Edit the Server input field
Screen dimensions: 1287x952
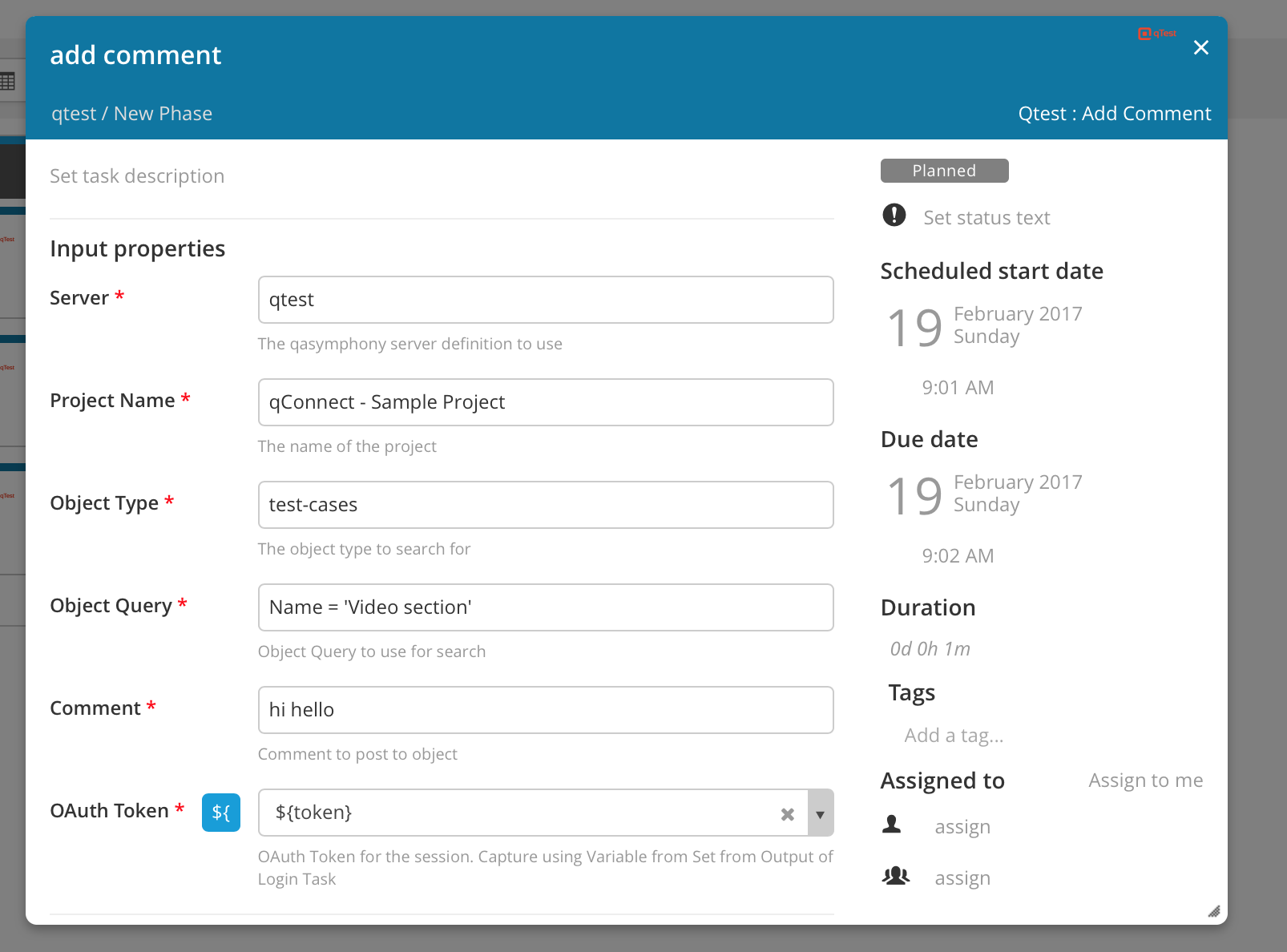click(x=546, y=300)
